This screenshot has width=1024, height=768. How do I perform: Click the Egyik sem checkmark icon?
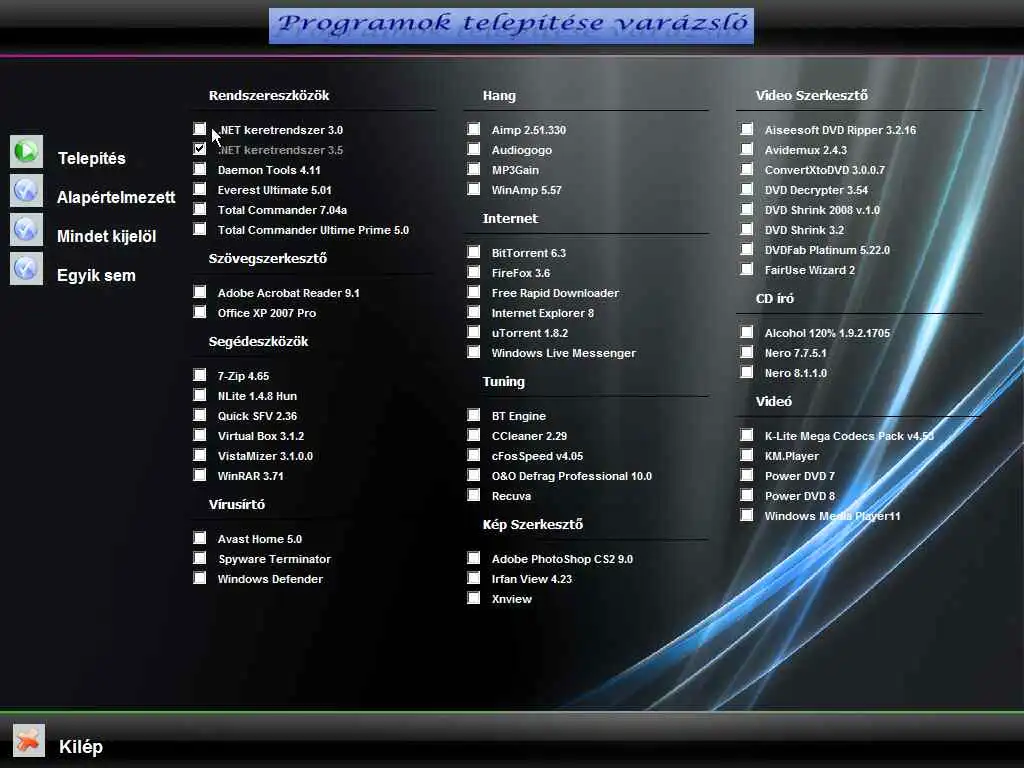click(x=26, y=269)
